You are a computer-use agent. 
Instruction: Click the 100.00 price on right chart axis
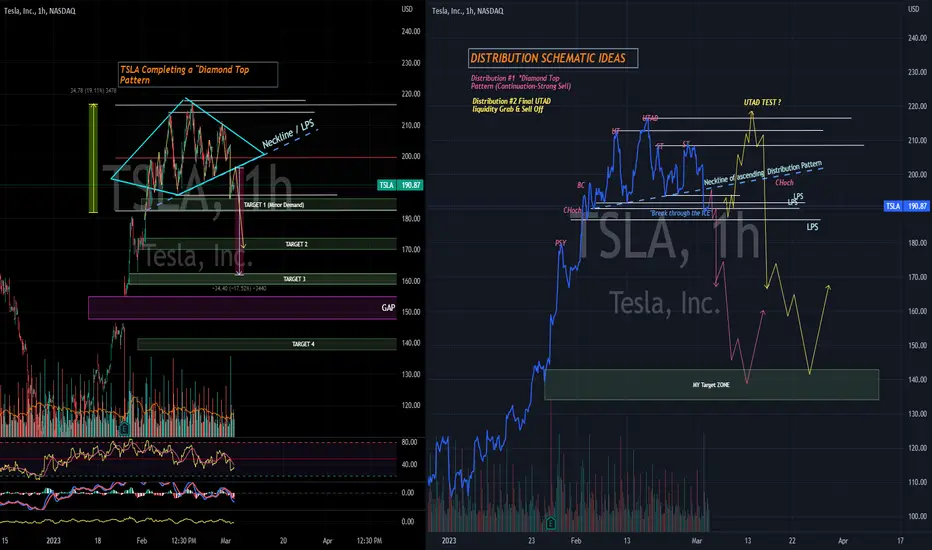click(x=917, y=516)
